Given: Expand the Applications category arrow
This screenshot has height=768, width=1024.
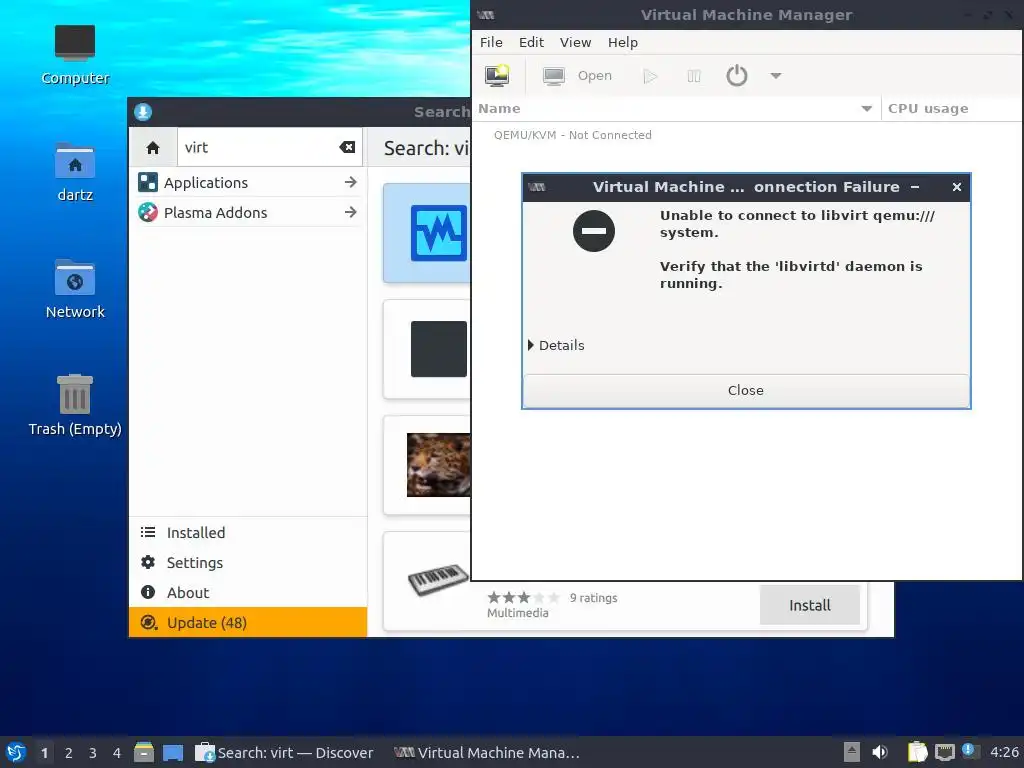Looking at the screenshot, I should coord(351,182).
